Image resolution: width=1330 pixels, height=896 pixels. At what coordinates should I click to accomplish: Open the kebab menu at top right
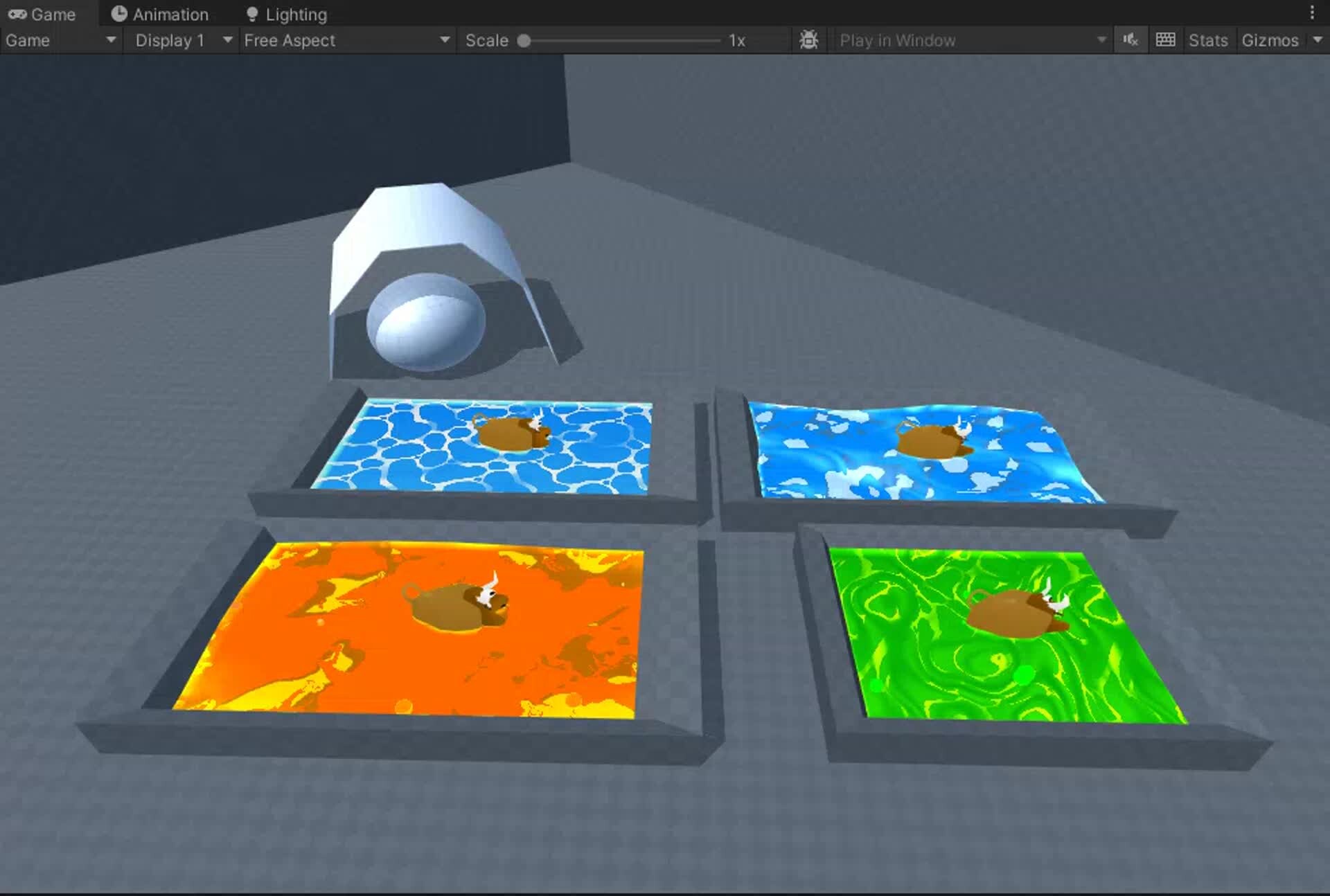1311,11
